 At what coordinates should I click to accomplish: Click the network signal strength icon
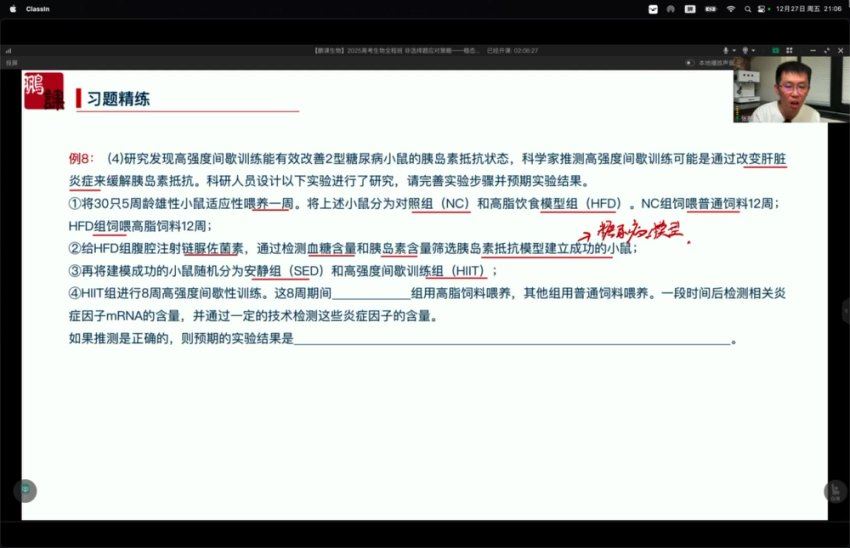pyautogui.click(x=9, y=50)
